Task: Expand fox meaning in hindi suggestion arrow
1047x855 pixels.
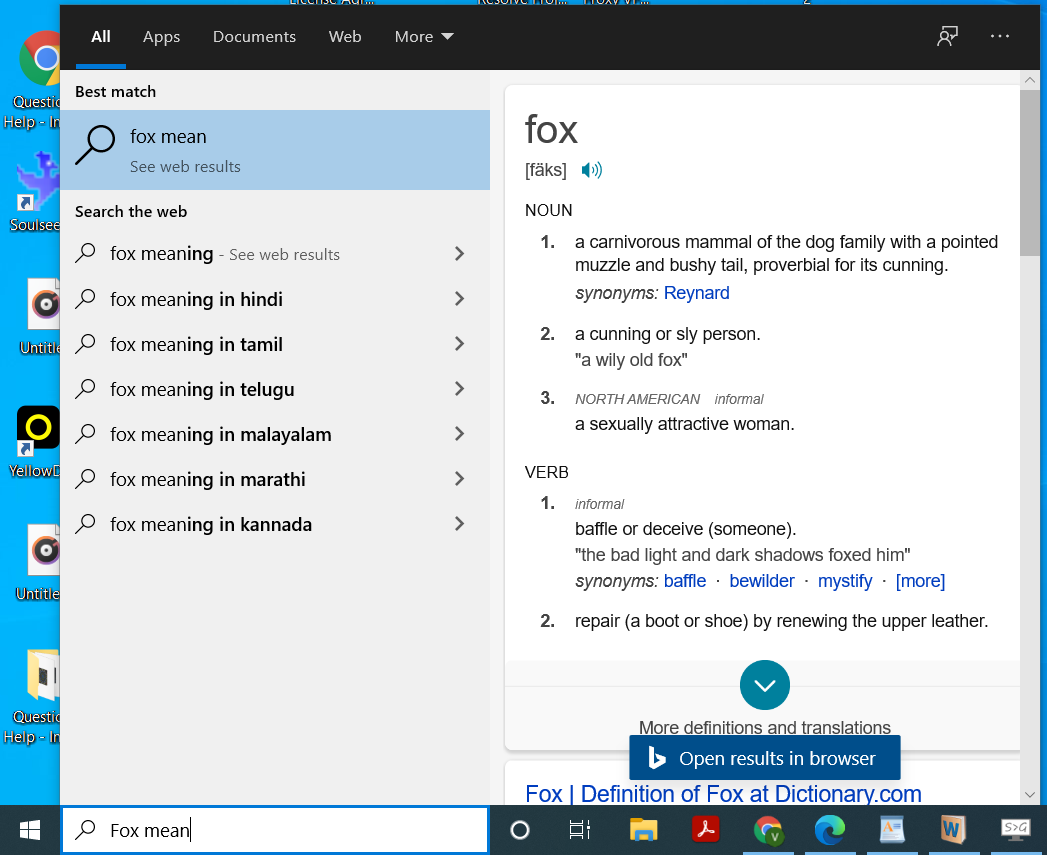Action: point(459,299)
